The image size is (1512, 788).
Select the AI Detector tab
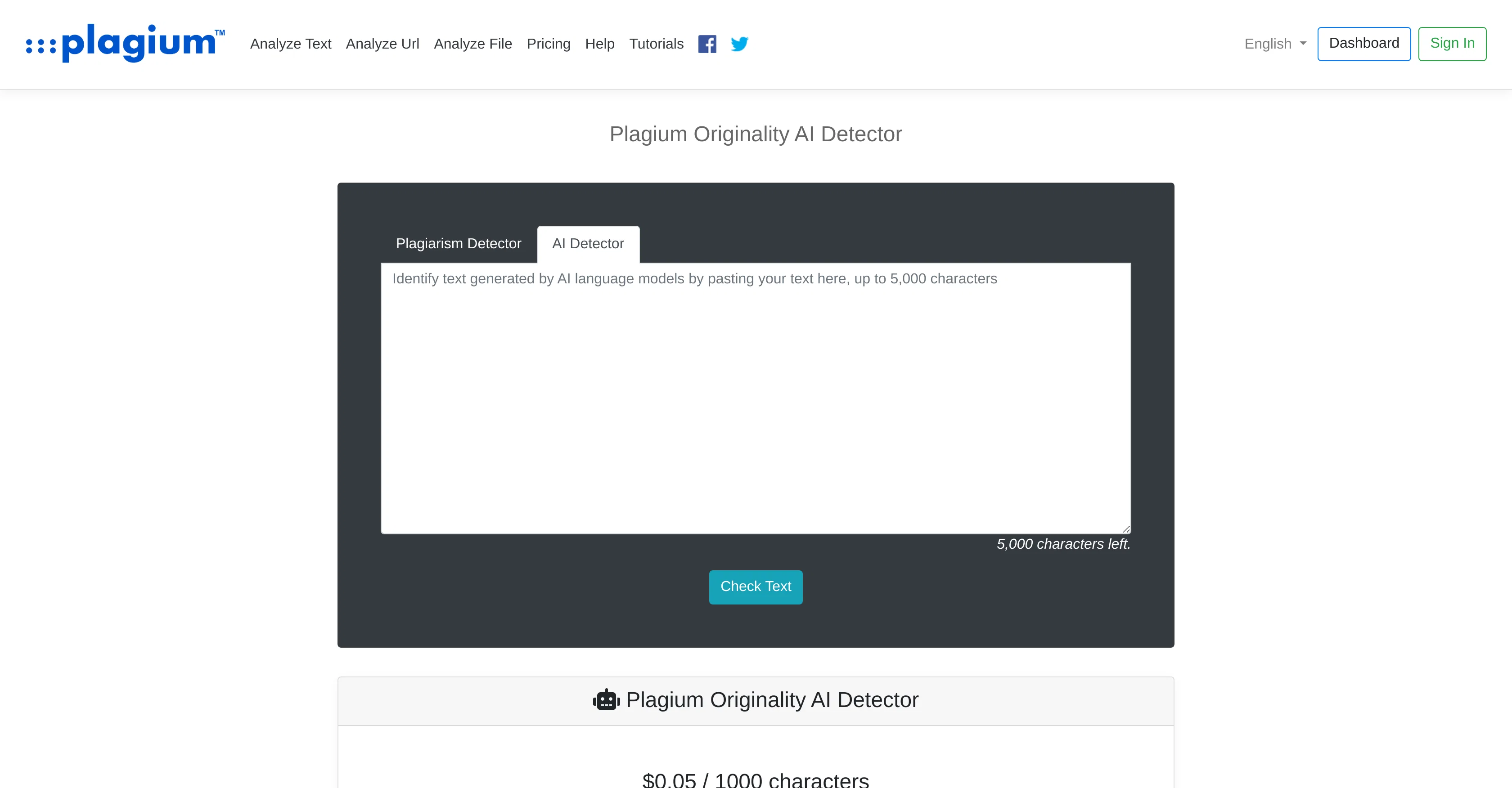point(588,243)
